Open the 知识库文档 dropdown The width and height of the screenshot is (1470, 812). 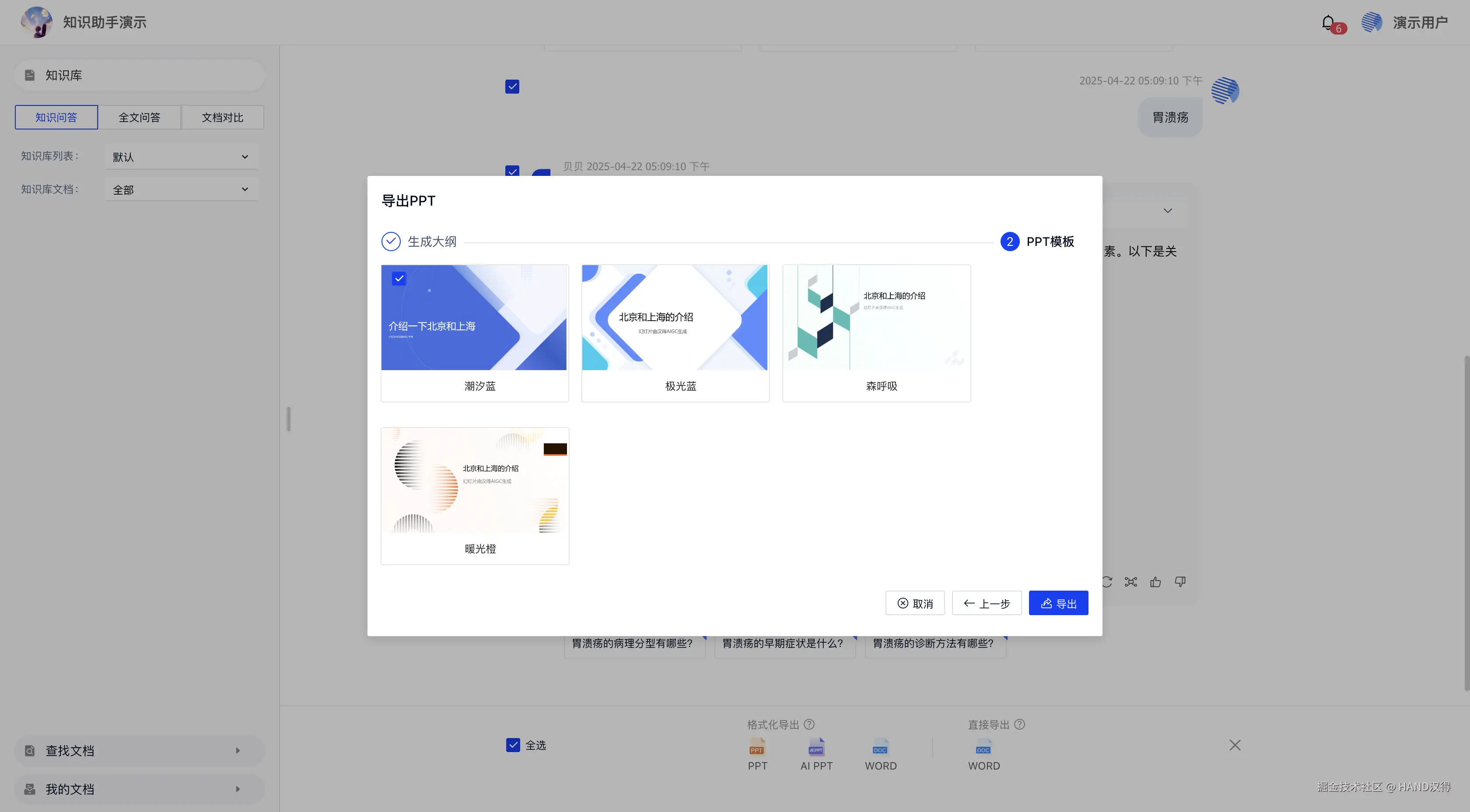[x=182, y=189]
